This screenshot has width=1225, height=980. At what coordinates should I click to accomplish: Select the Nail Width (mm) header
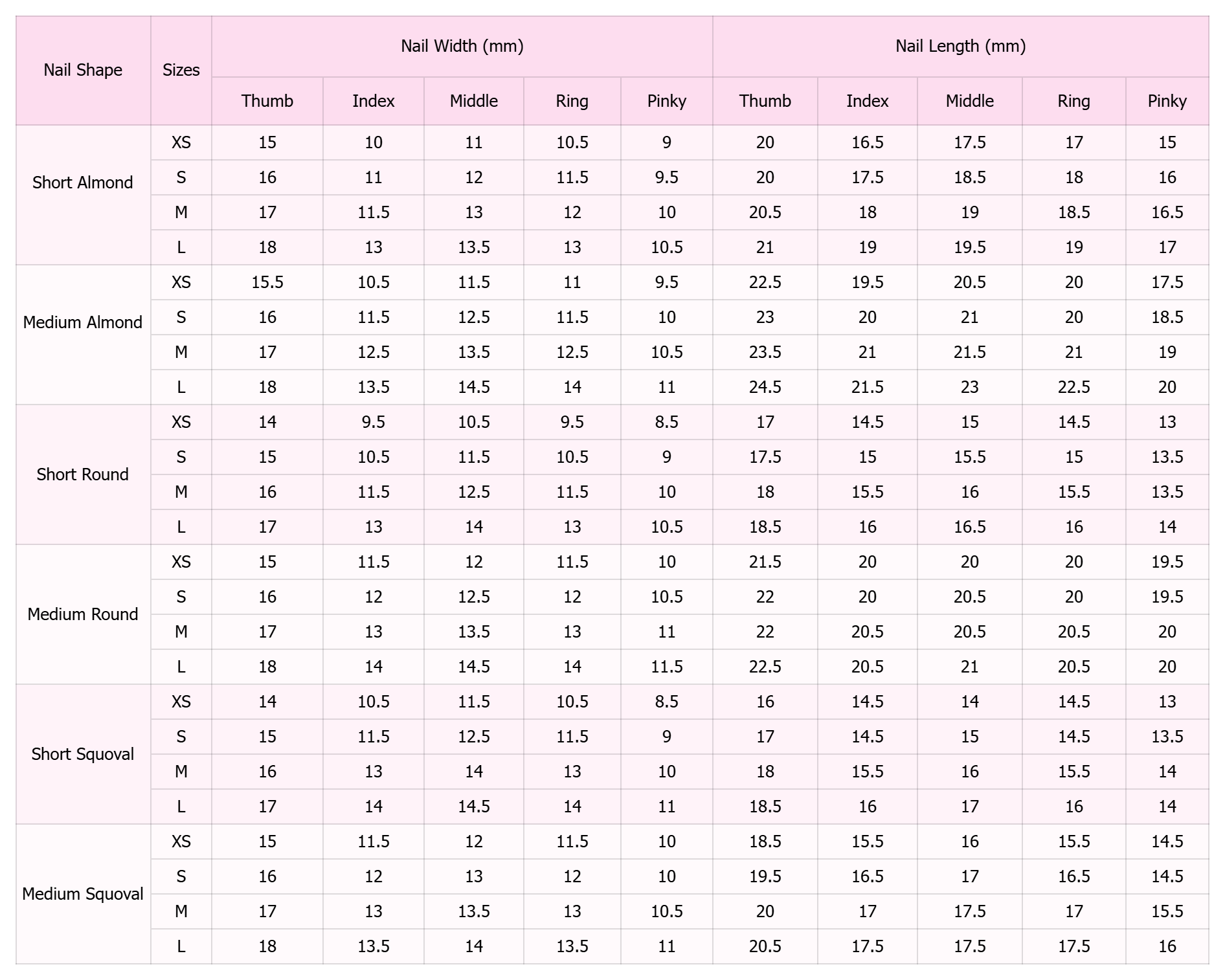[462, 46]
